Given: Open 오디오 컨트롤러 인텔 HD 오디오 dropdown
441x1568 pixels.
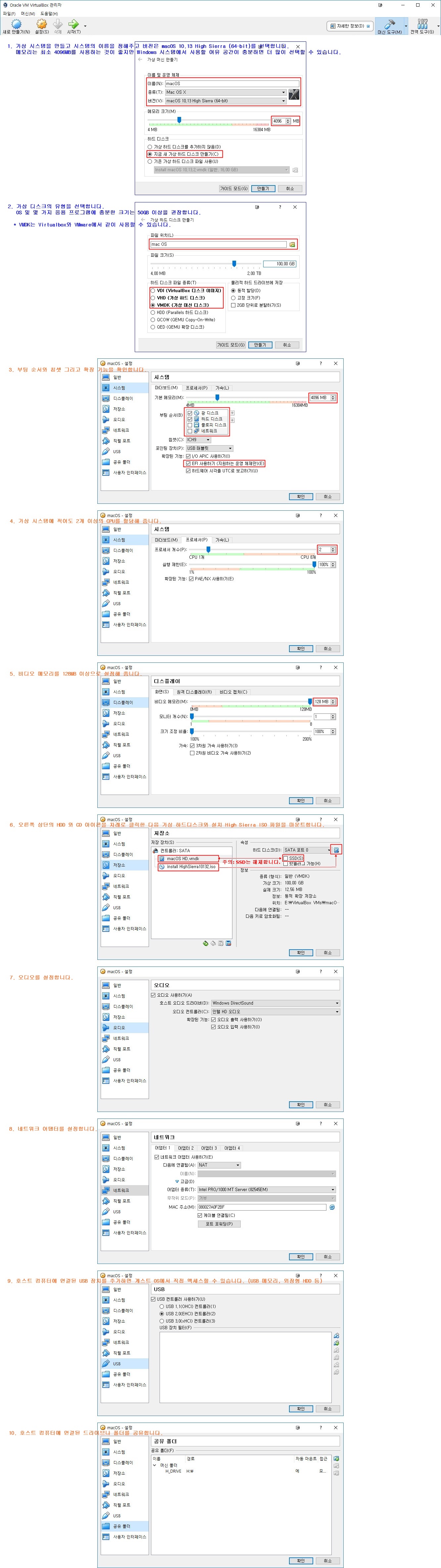Looking at the screenshot, I should tap(275, 1012).
